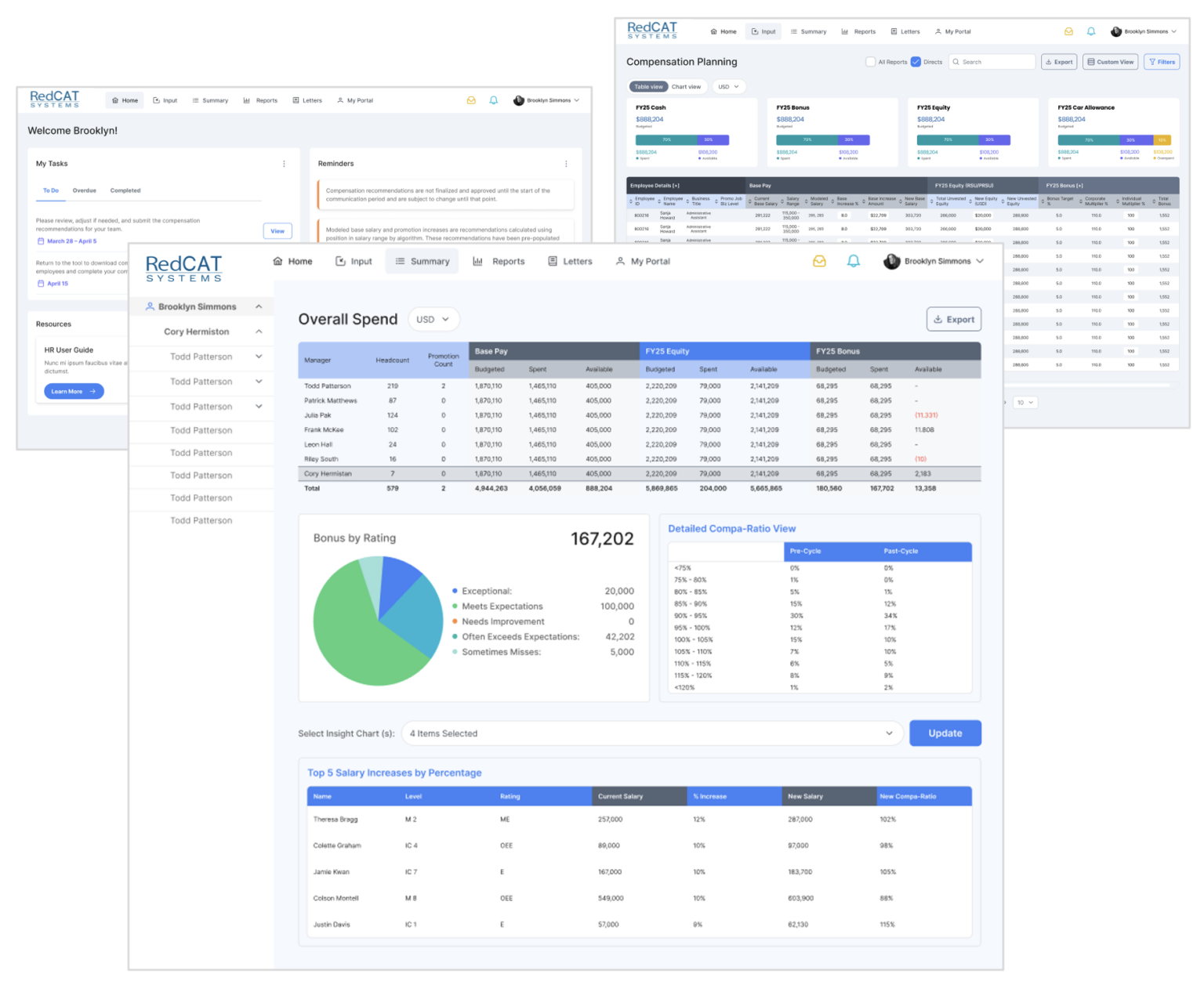Viewport: 1204px width, 992px height.
Task: Click the Update button below the charts
Action: [945, 733]
